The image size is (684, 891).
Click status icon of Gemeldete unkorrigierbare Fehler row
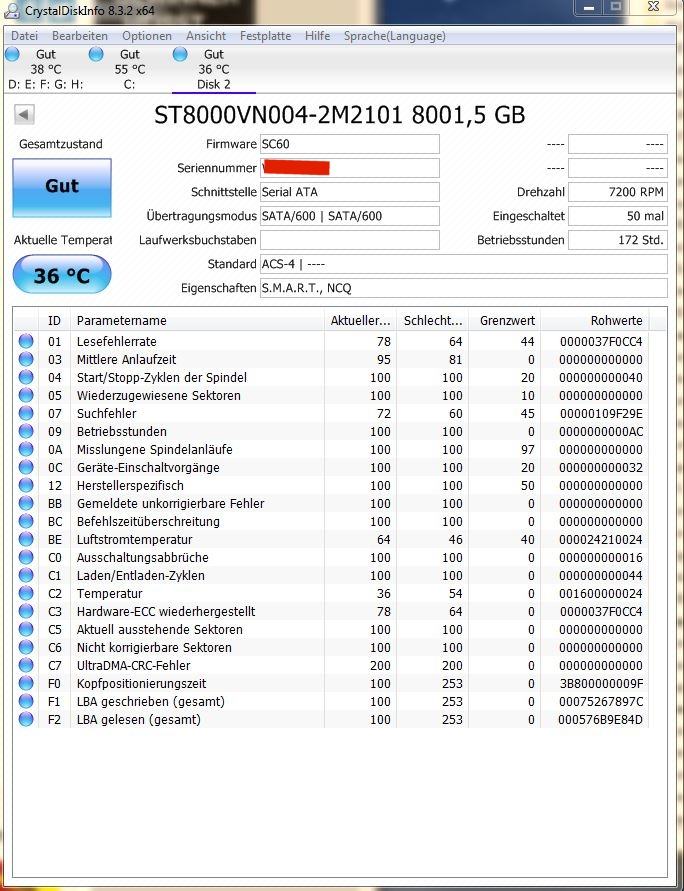click(26, 503)
